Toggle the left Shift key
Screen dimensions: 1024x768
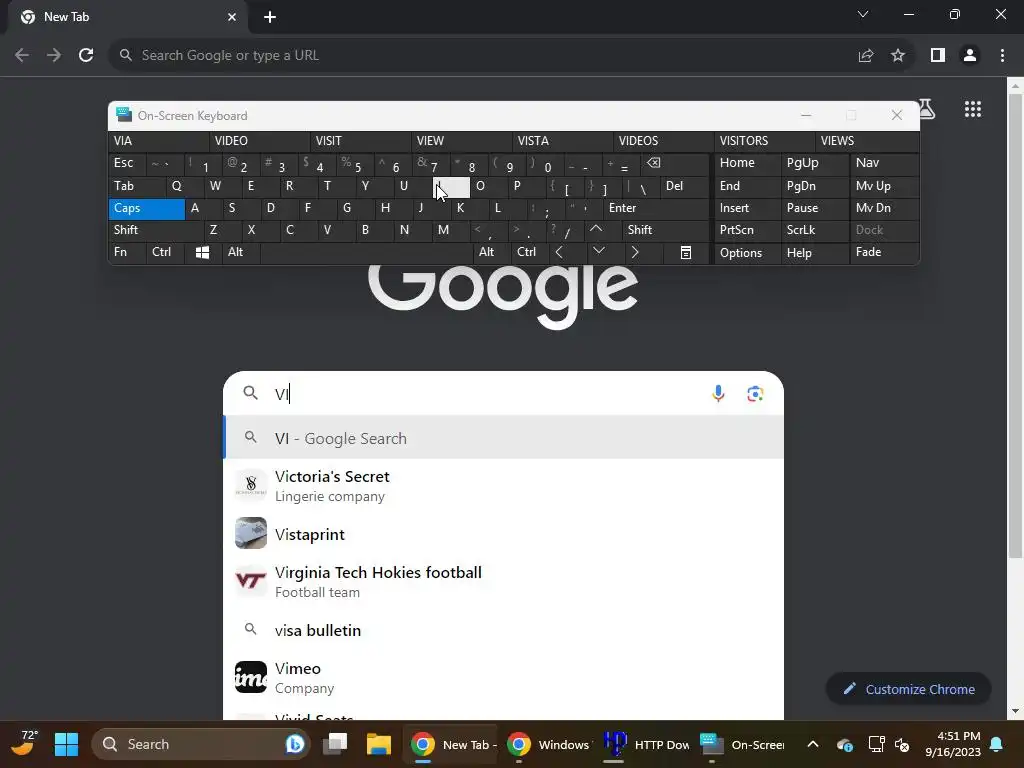pyautogui.click(x=155, y=230)
